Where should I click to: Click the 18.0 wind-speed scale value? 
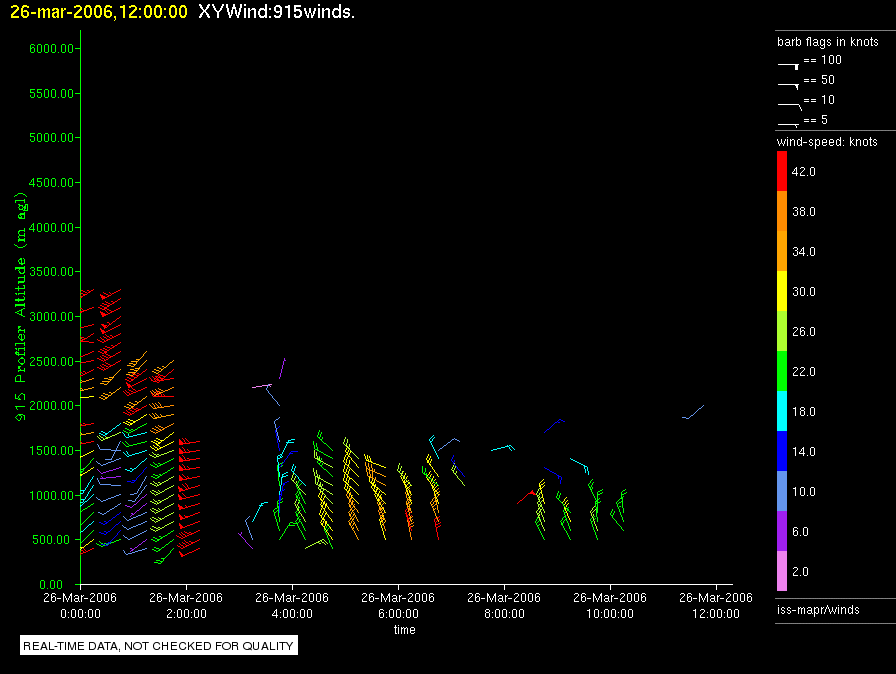pyautogui.click(x=803, y=412)
